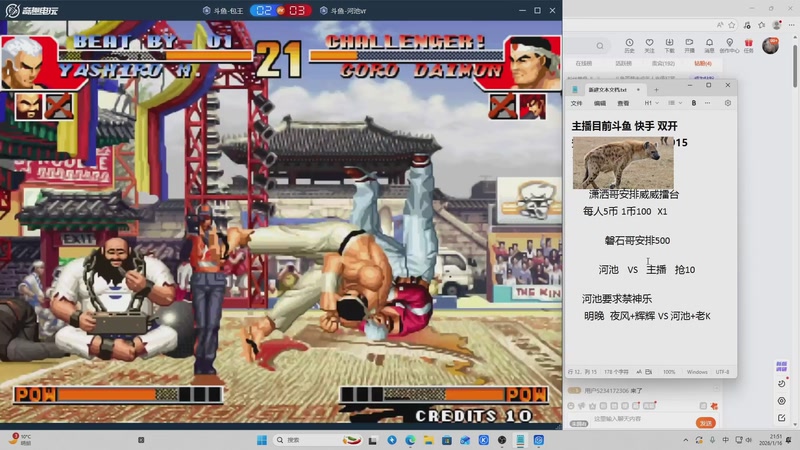800x450 pixels.
Task: Click the search magnifier on the streaming page
Action: (x=600, y=46)
